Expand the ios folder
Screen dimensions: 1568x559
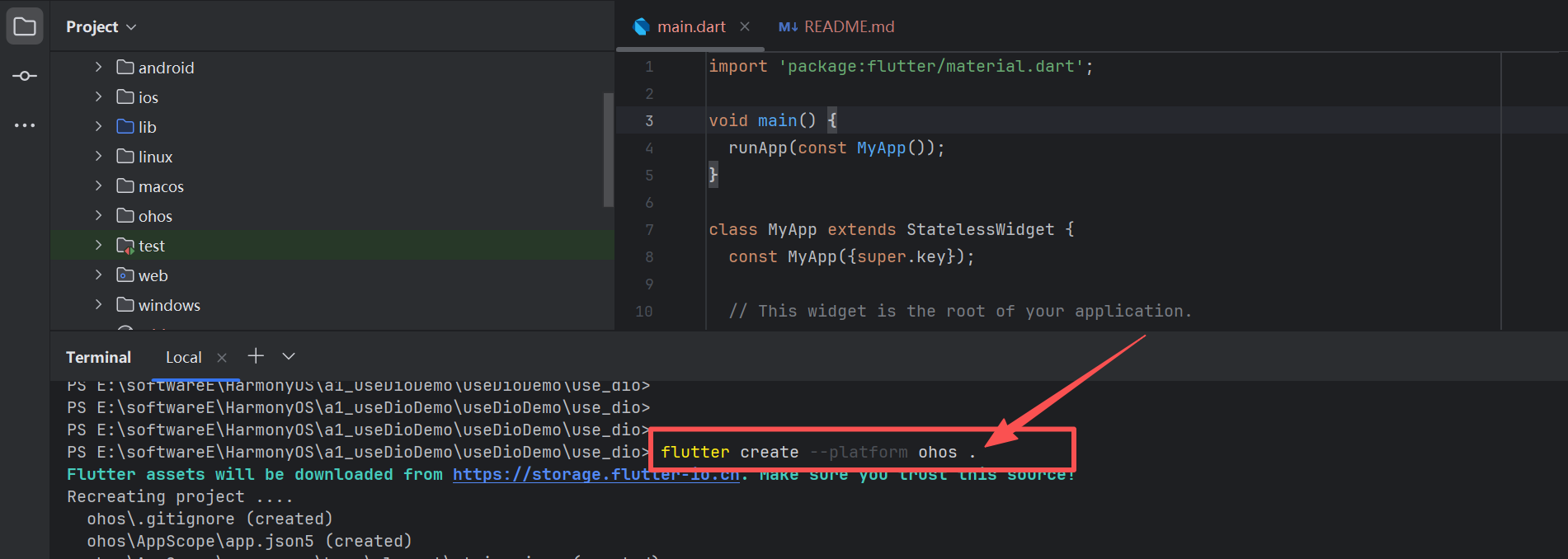pos(98,96)
